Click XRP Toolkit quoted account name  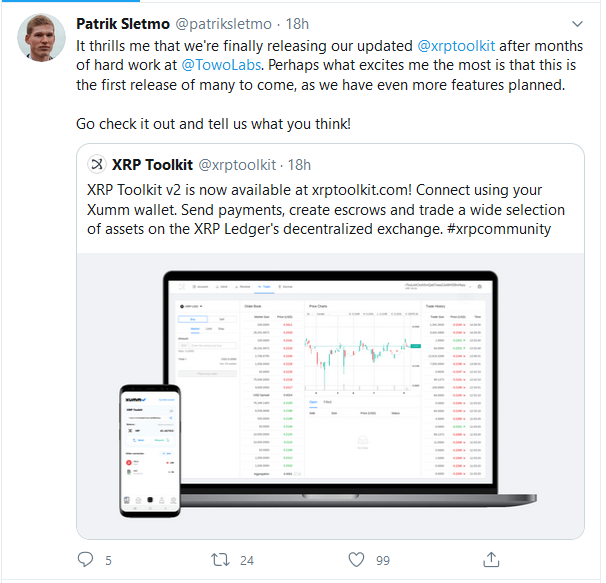pos(152,164)
